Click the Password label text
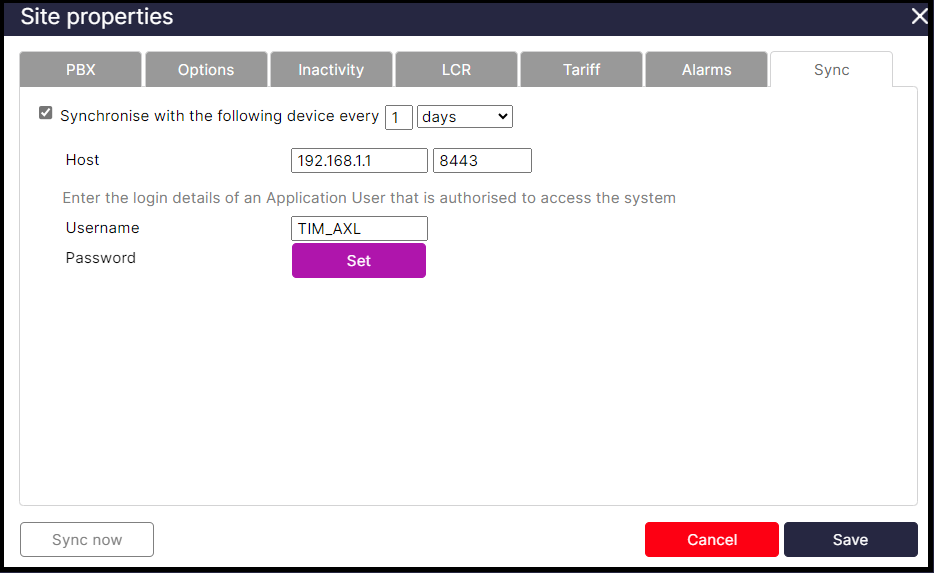This screenshot has height=573, width=934. [101, 258]
